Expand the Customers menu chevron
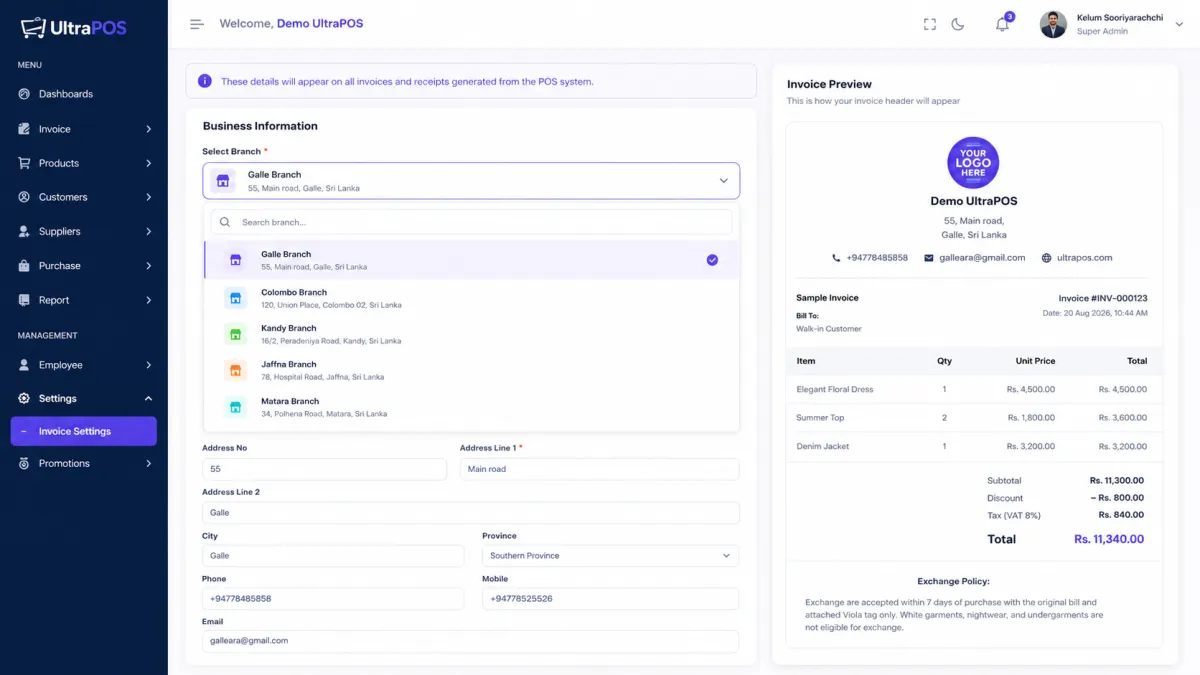Viewport: 1200px width, 675px height. coord(148,197)
